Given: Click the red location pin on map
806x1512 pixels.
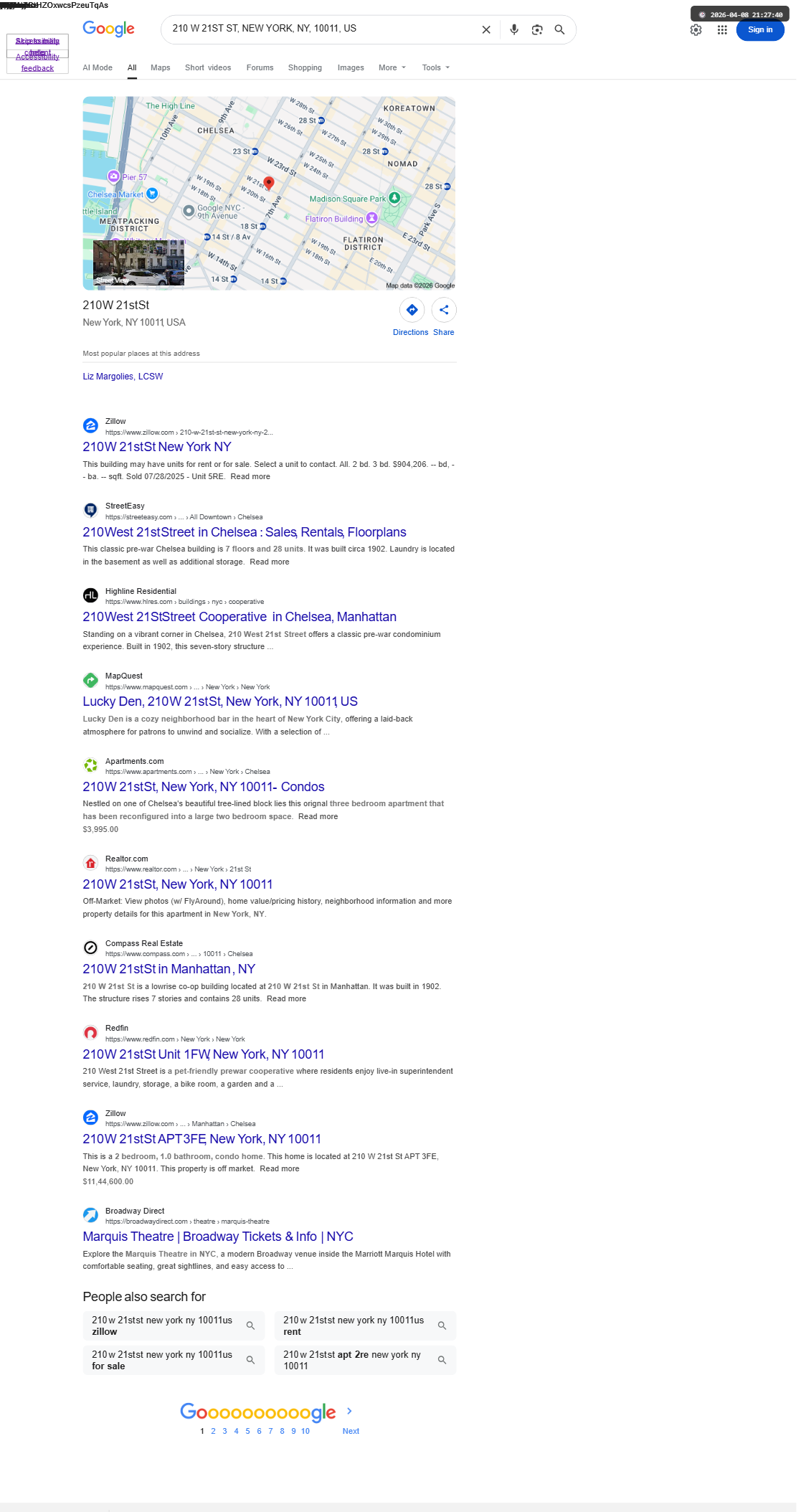Looking at the screenshot, I should tap(269, 184).
